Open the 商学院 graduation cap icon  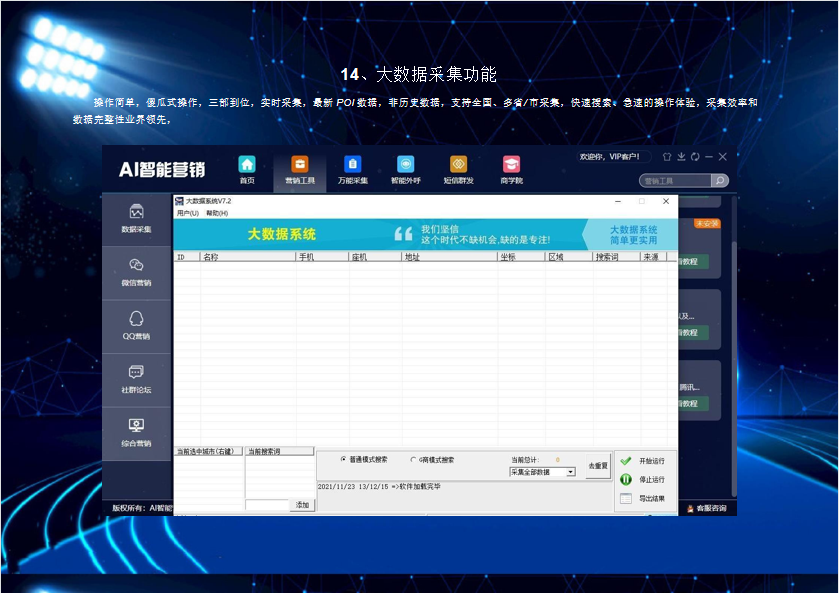[511, 164]
